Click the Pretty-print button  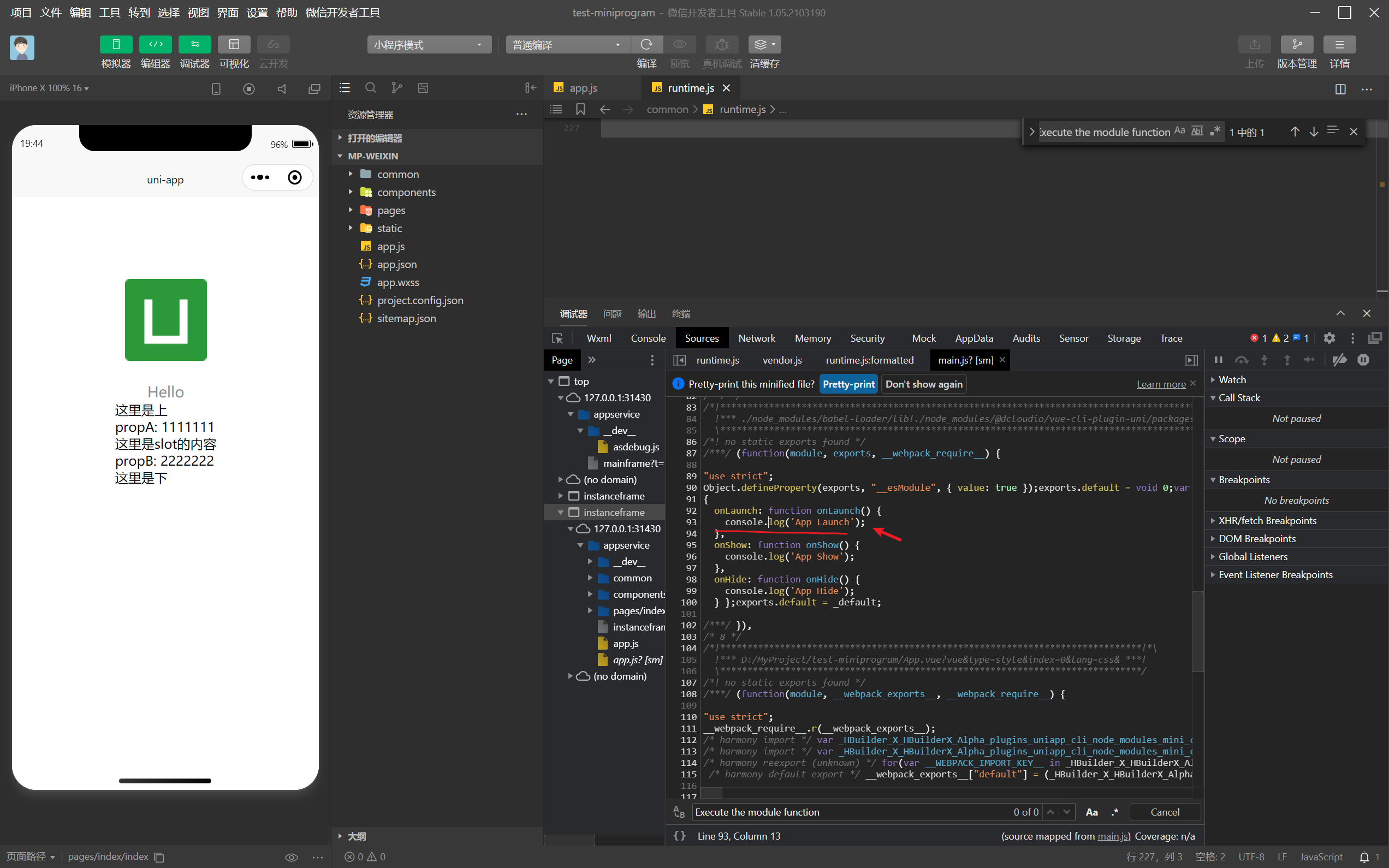click(848, 384)
